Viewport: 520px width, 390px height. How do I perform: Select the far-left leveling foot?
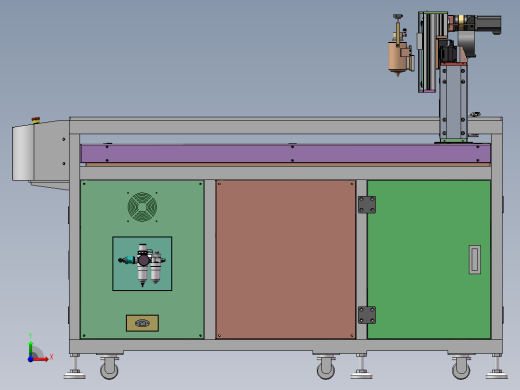pos(75,367)
